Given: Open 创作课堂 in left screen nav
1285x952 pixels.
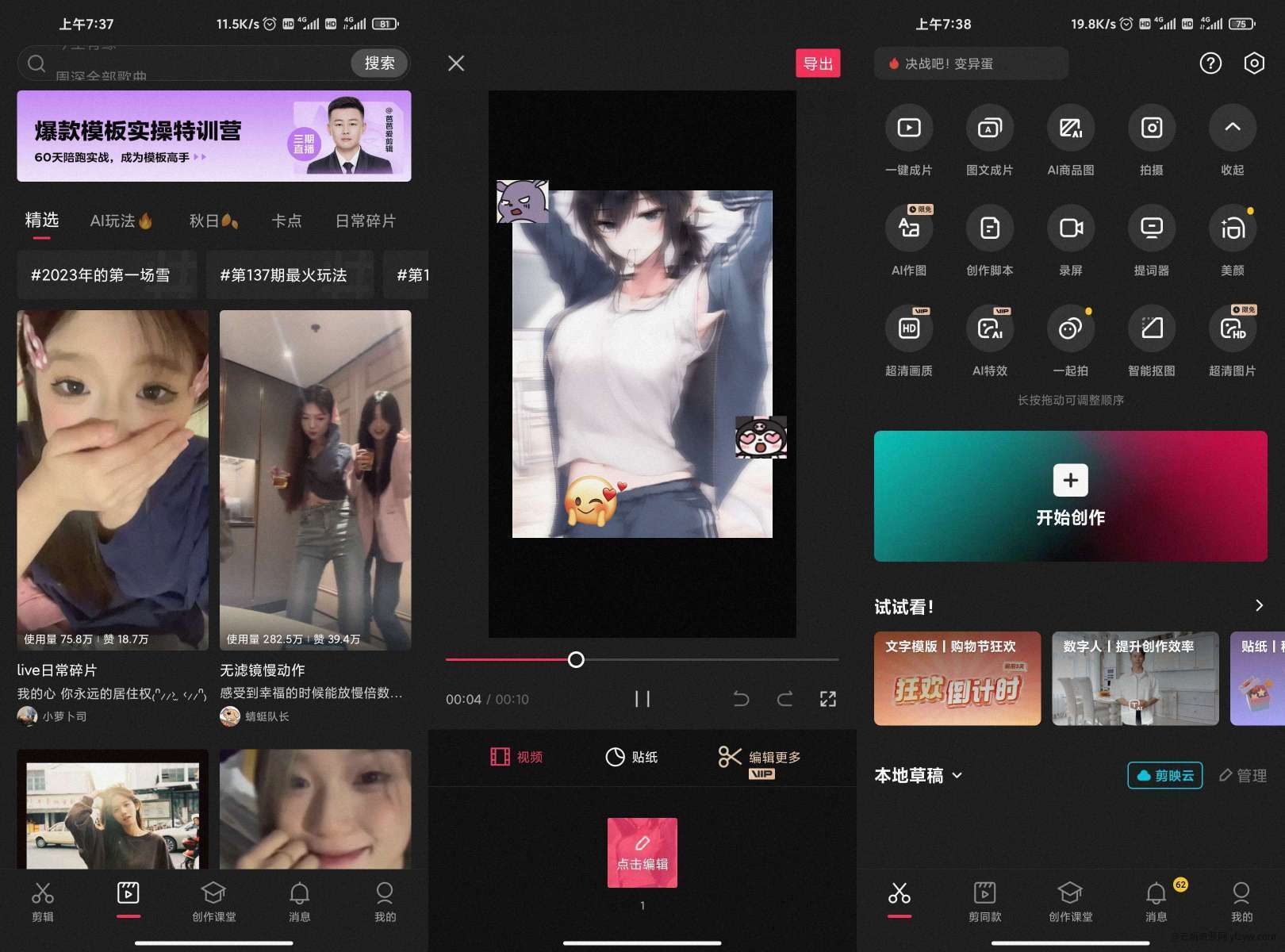Looking at the screenshot, I should pyautogui.click(x=214, y=902).
